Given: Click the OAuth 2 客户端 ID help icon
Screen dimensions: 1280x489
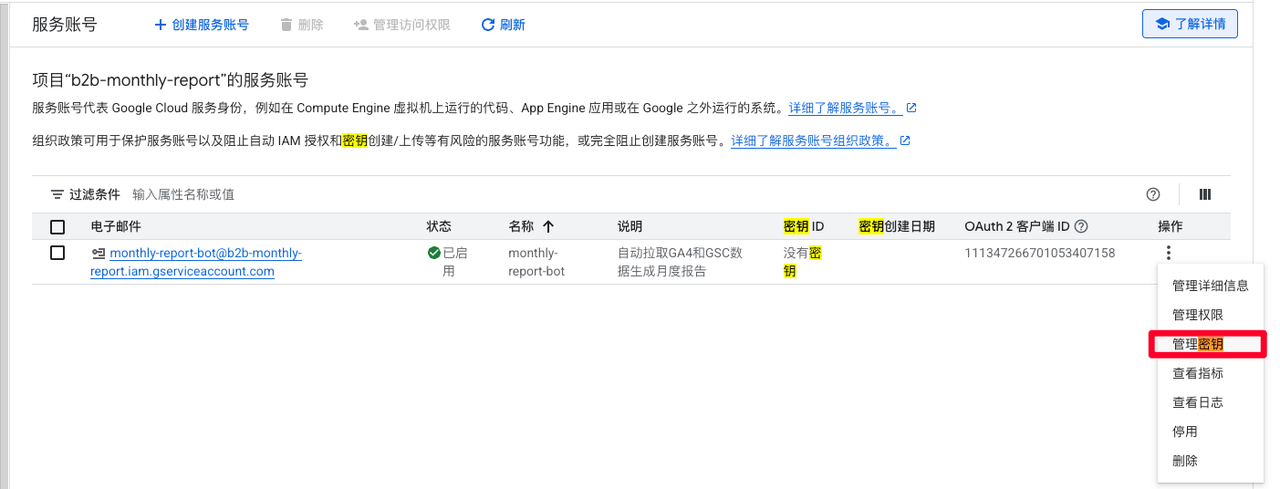Looking at the screenshot, I should pyautogui.click(x=1081, y=227).
